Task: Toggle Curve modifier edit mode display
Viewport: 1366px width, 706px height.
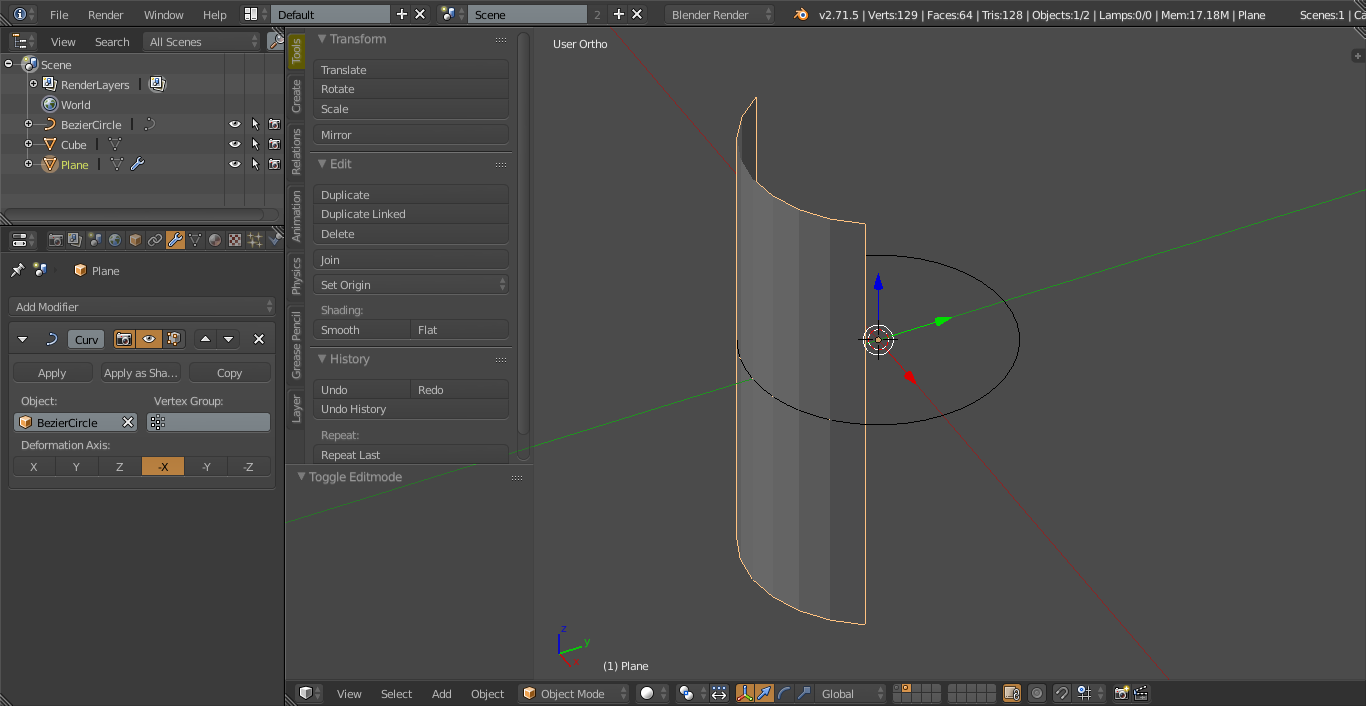Action: click(174, 339)
